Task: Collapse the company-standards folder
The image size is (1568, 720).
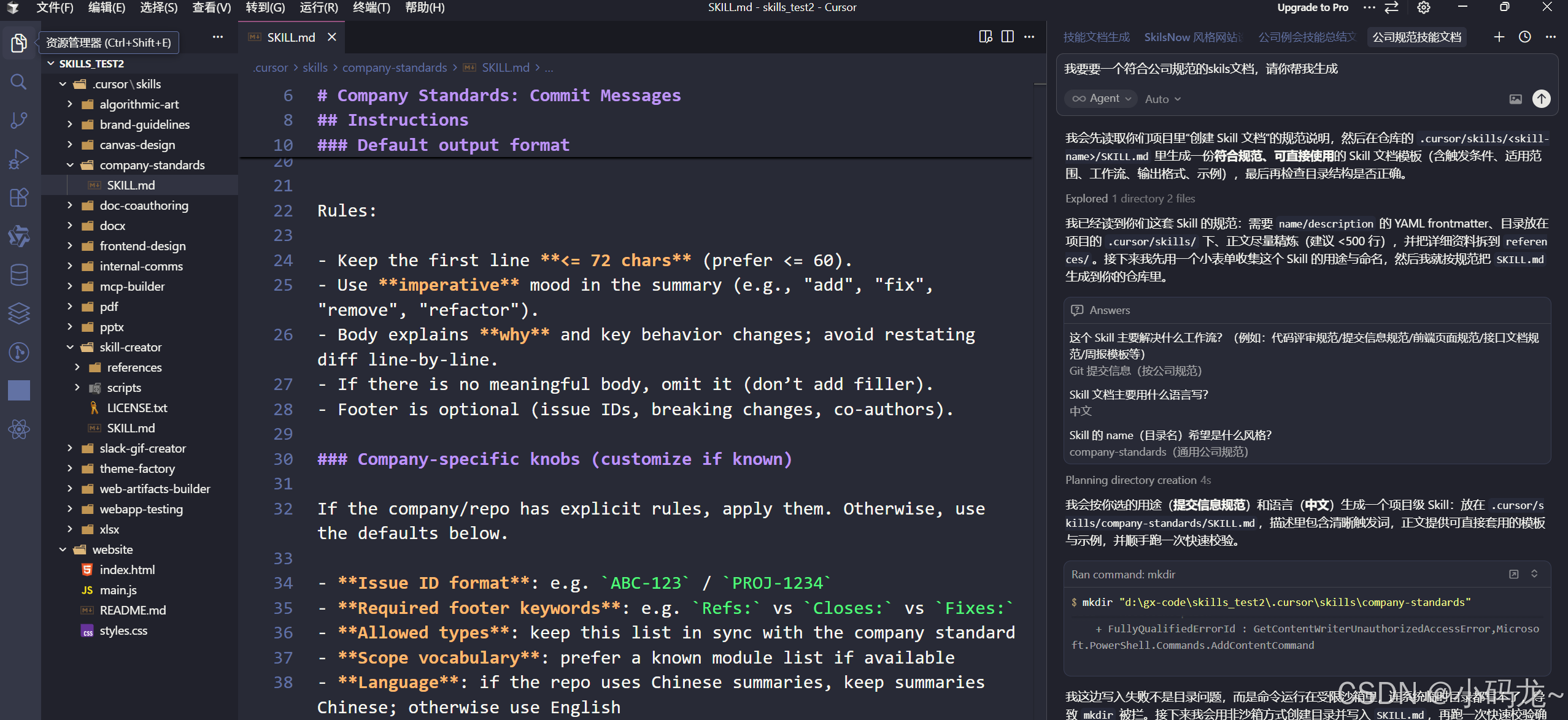Action: point(70,165)
